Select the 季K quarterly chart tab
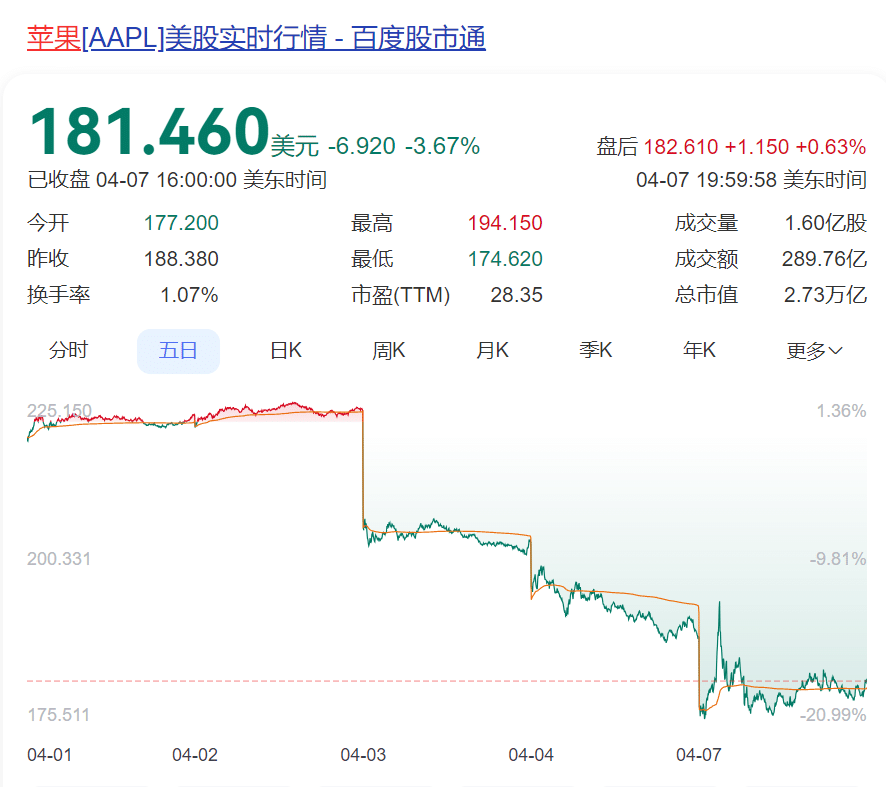The width and height of the screenshot is (886, 787). coord(596,350)
